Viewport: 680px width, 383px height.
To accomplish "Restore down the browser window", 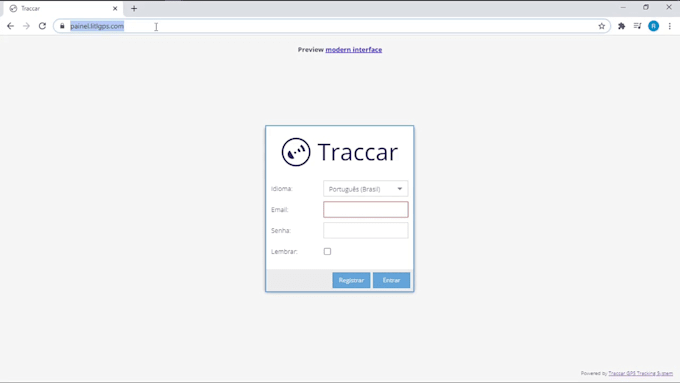I will point(646,7).
